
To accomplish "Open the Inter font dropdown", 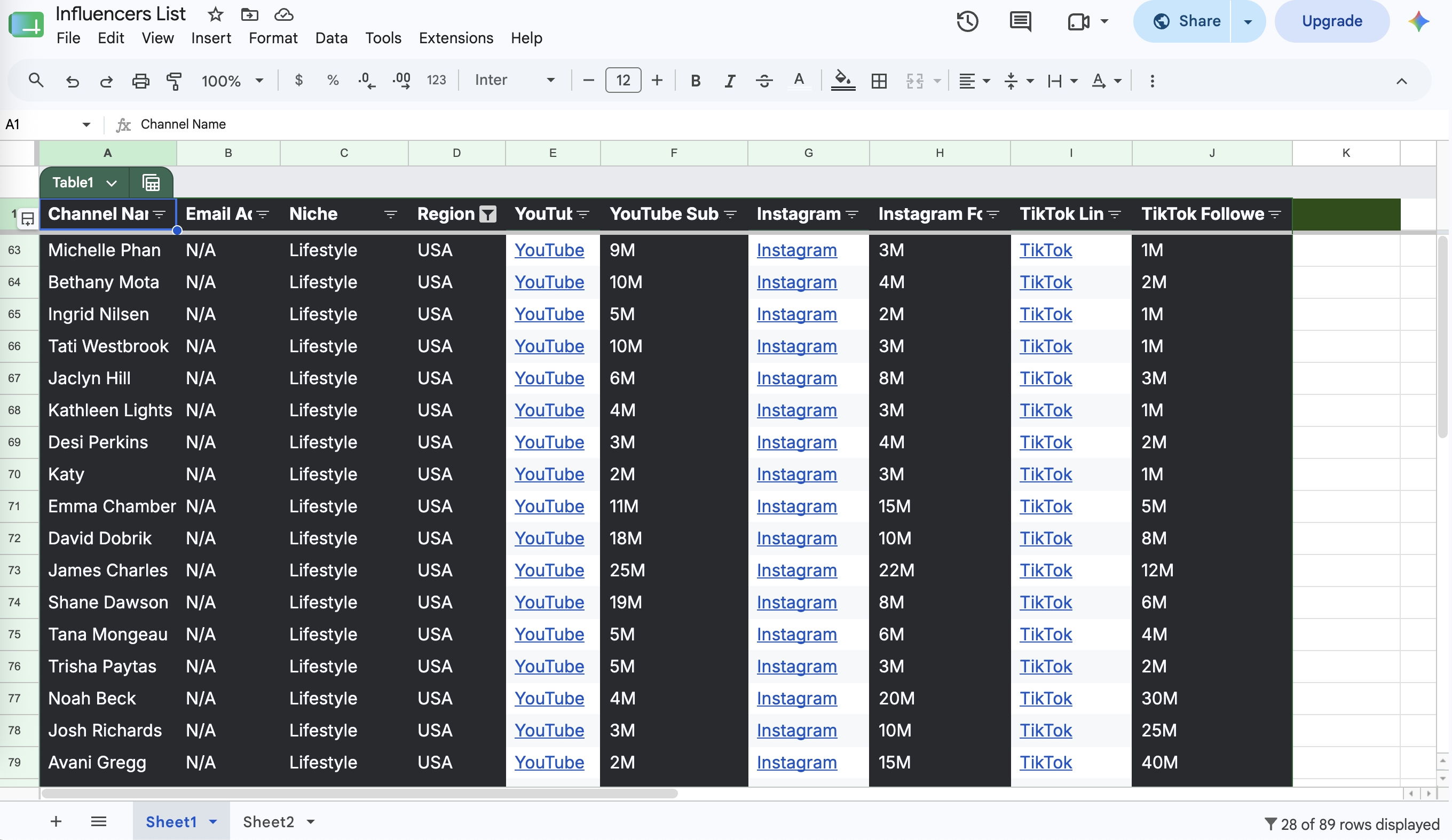I will [515, 80].
